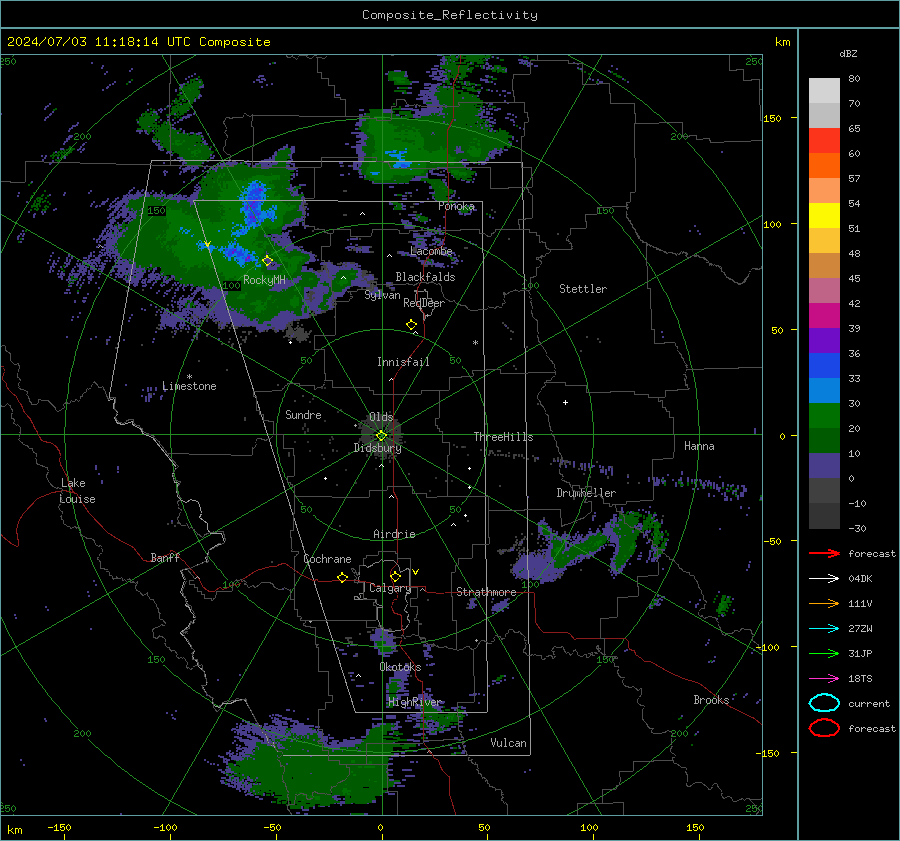
Task: Click the Sylvan label
Action: point(382,295)
